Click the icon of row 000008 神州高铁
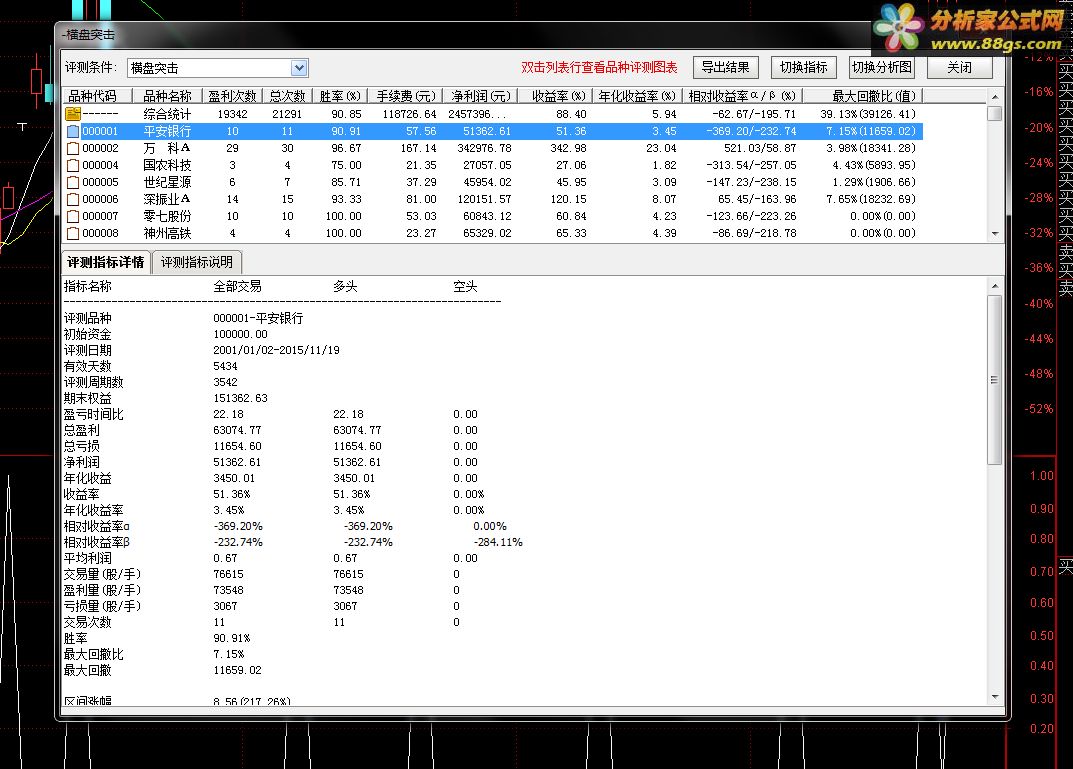1073x769 pixels. point(73,233)
